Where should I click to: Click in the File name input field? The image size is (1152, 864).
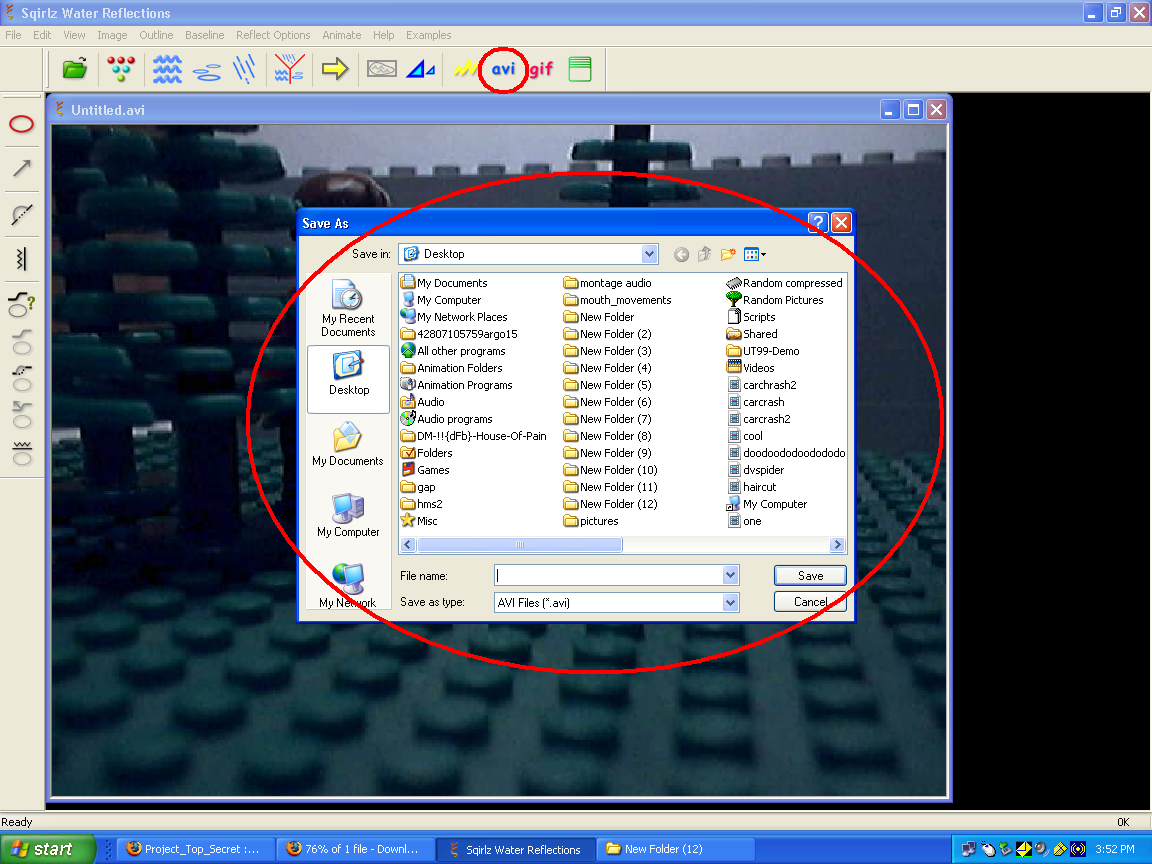click(x=609, y=575)
